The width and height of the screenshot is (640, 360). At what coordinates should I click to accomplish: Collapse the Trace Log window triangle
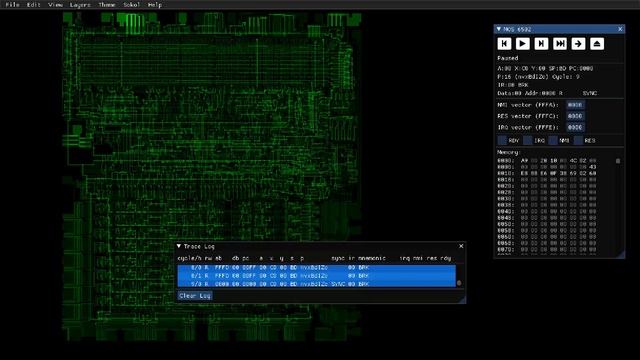pos(179,246)
